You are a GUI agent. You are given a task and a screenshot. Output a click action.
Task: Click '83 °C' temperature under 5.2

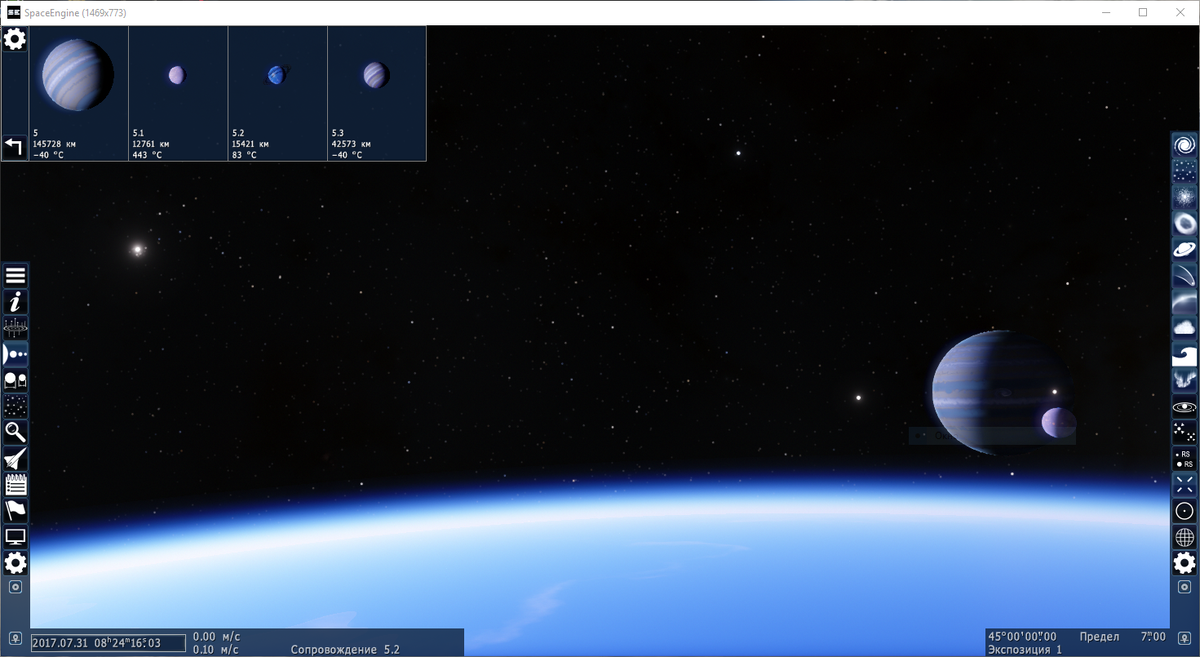(247, 155)
